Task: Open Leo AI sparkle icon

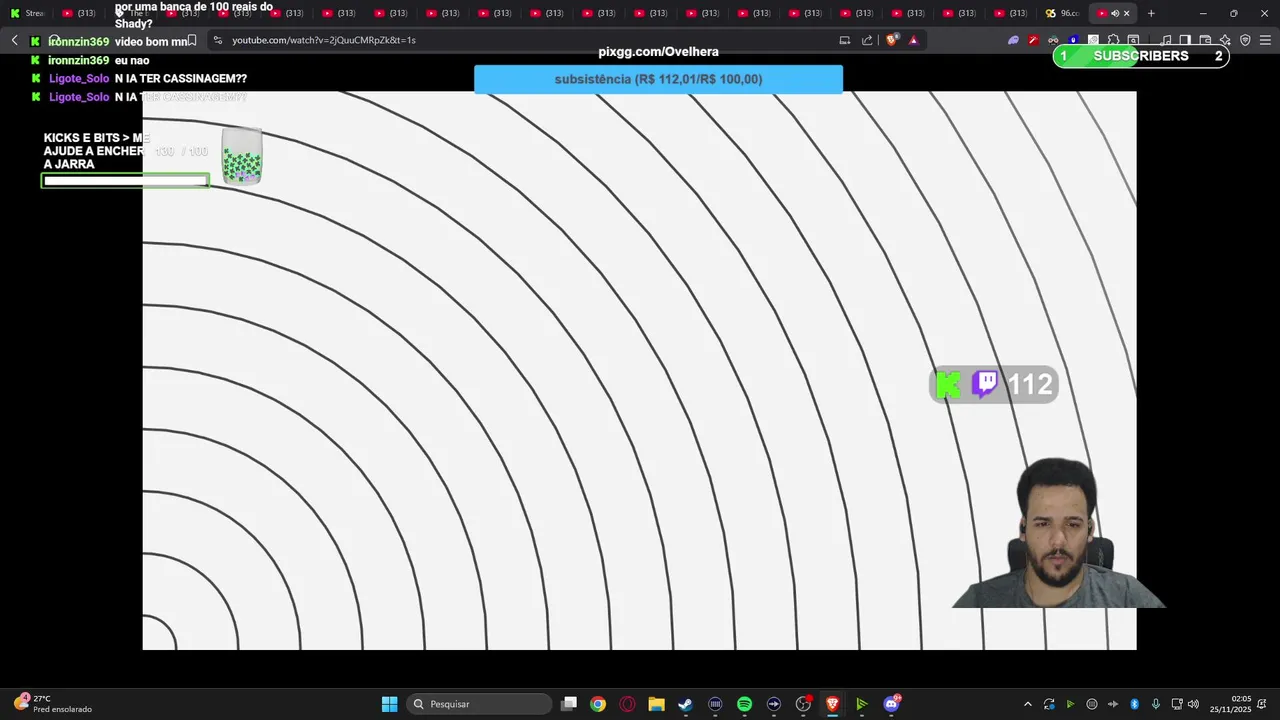Action: (x=1225, y=40)
